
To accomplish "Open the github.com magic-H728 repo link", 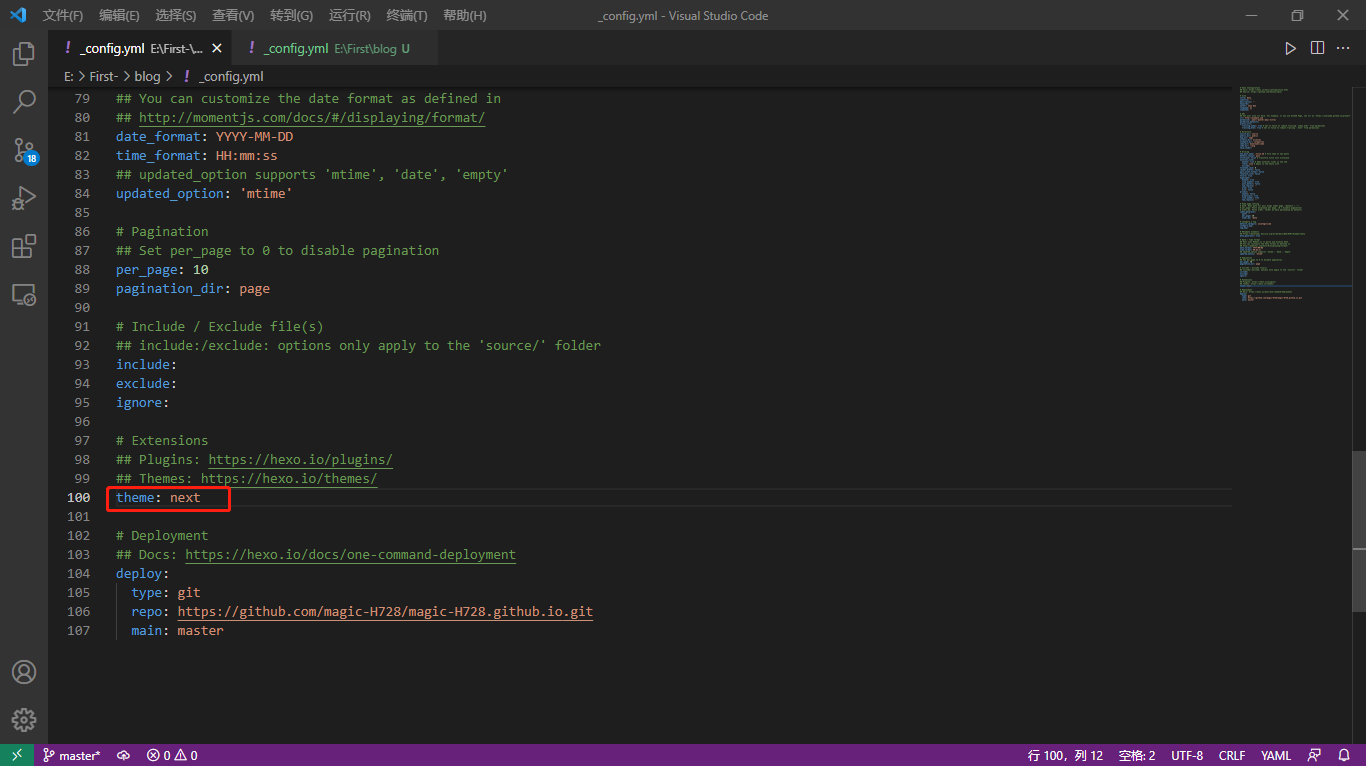I will click(x=386, y=612).
